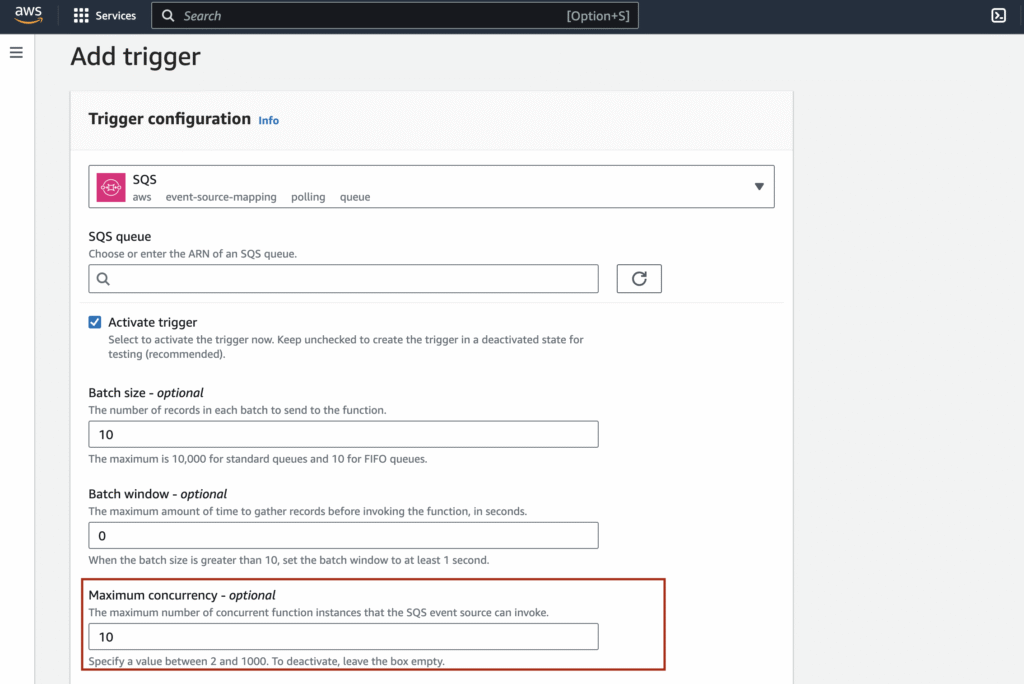Click the AWS logo home icon
This screenshot has height=684, width=1024.
click(28, 15)
